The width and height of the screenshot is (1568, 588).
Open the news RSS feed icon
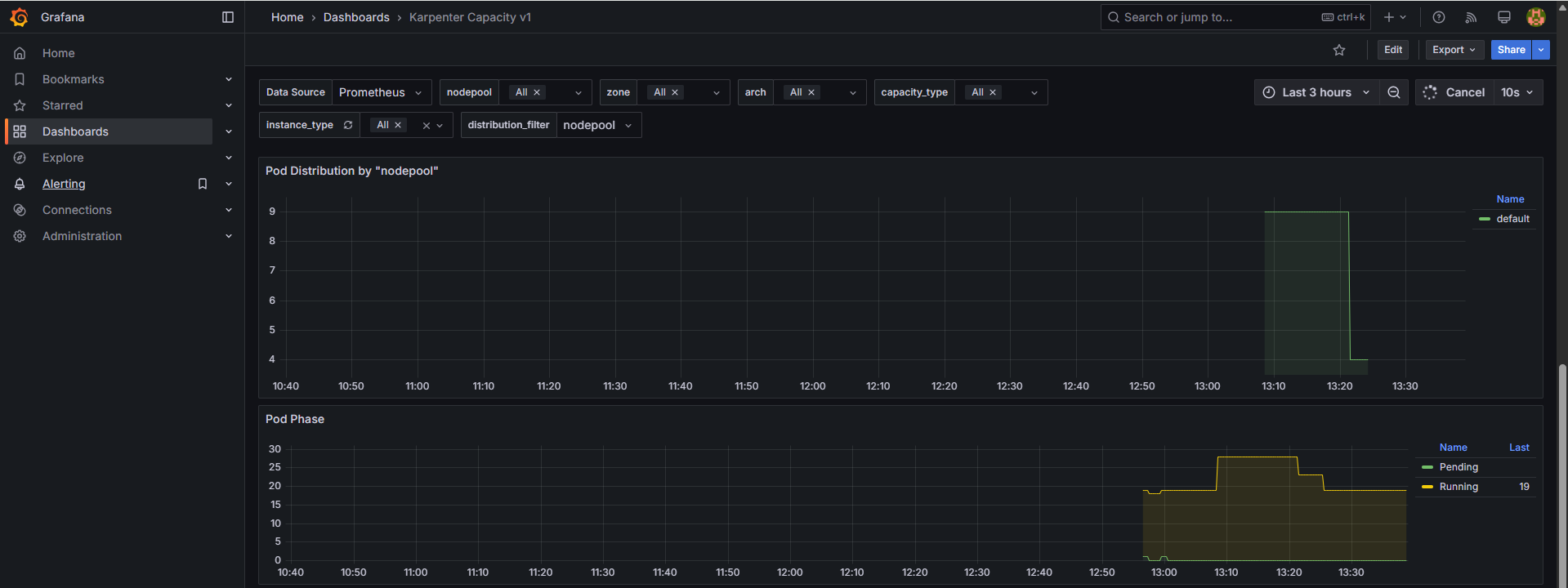click(x=1471, y=17)
